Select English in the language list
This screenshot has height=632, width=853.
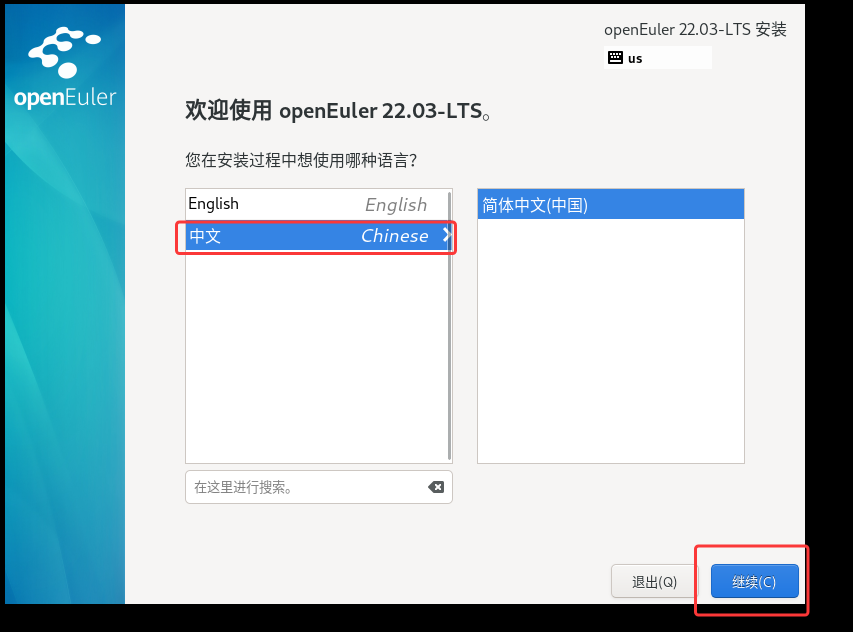click(x=317, y=205)
